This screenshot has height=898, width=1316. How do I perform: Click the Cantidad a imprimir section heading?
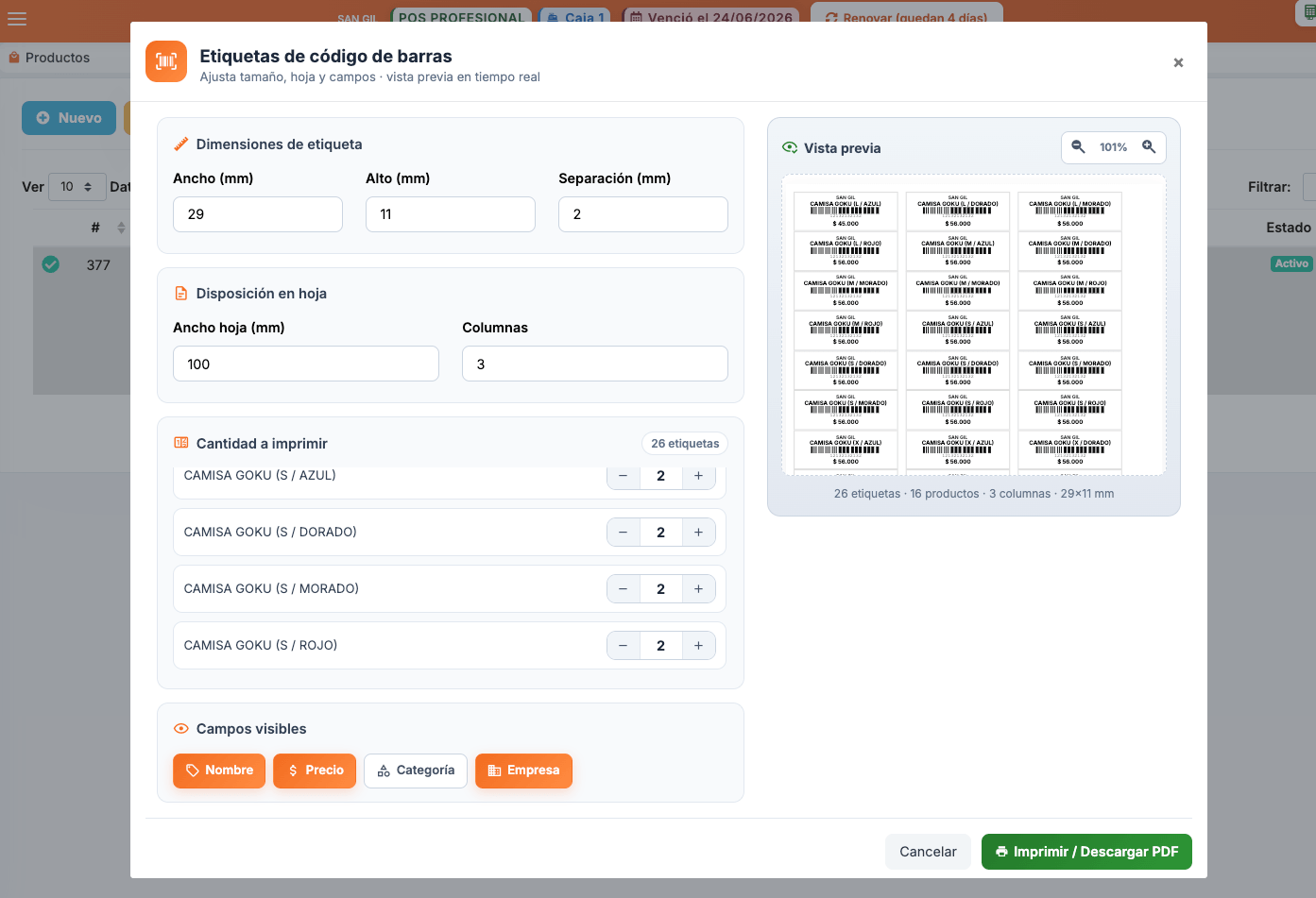coord(262,444)
